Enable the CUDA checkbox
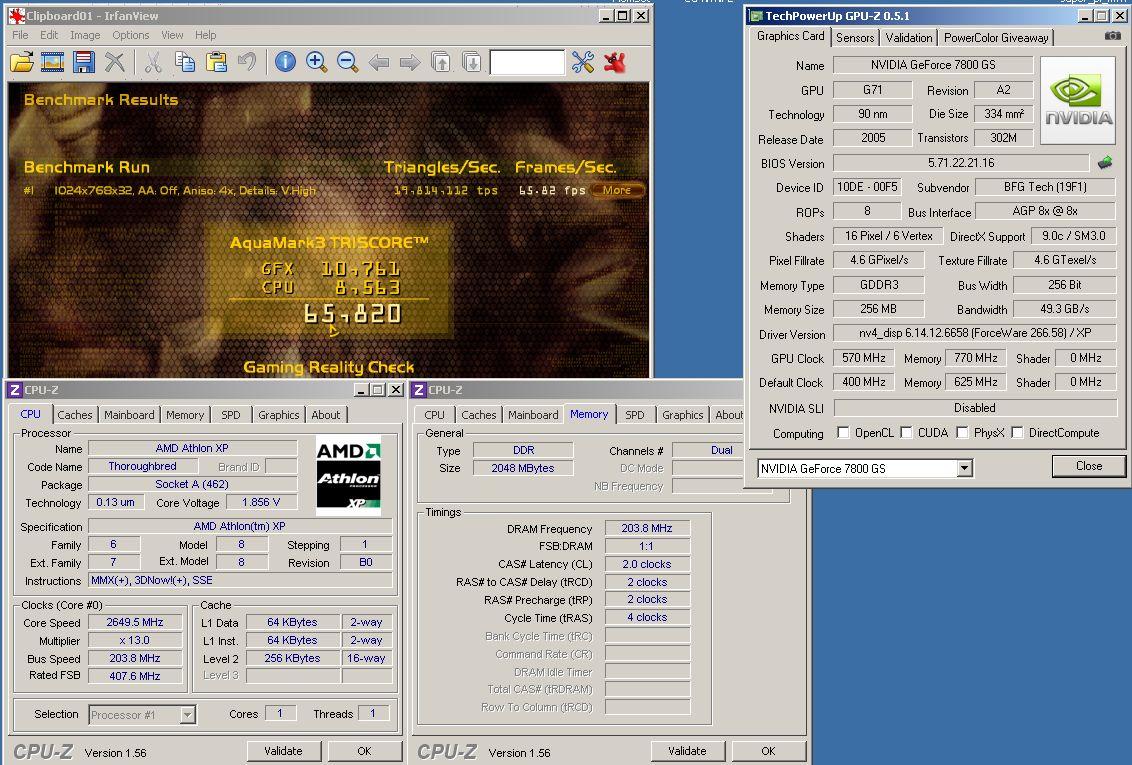 click(906, 432)
